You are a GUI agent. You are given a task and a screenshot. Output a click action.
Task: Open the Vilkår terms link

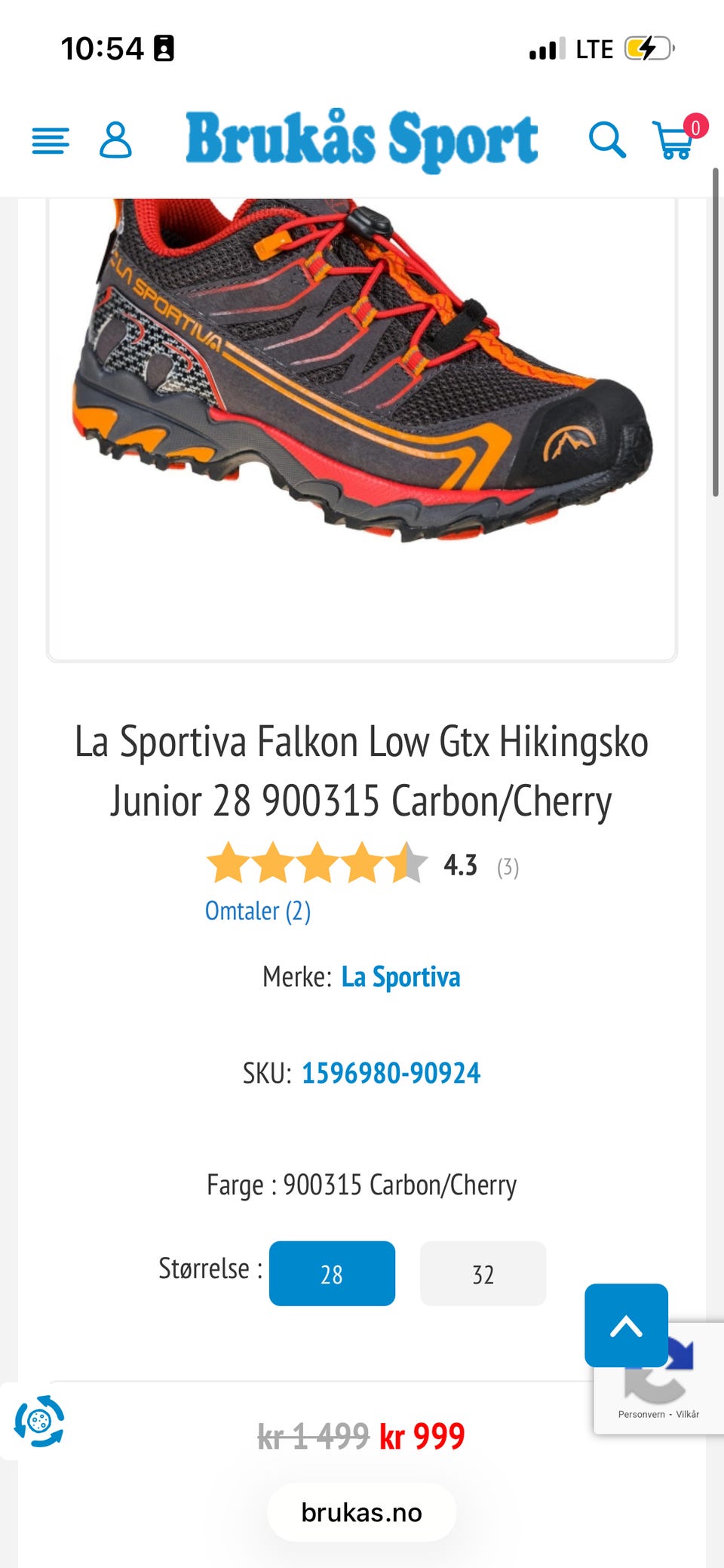point(687,1414)
